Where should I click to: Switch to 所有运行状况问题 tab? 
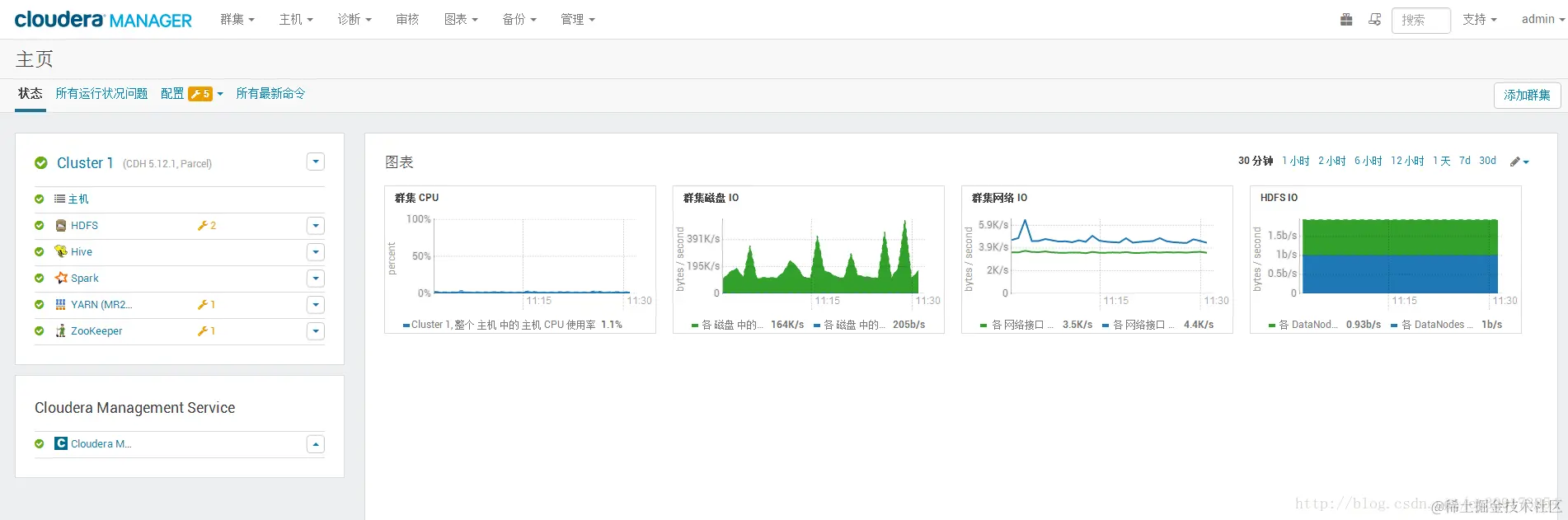point(101,93)
